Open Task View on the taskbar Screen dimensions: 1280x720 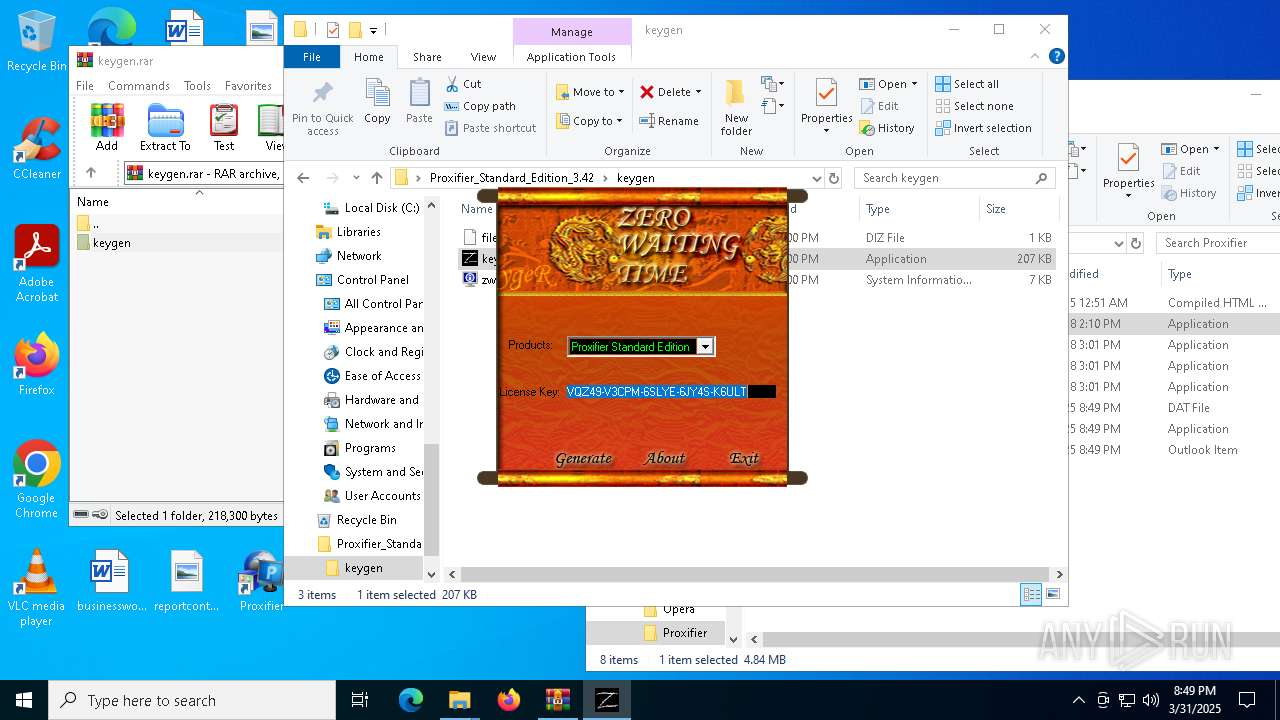360,700
